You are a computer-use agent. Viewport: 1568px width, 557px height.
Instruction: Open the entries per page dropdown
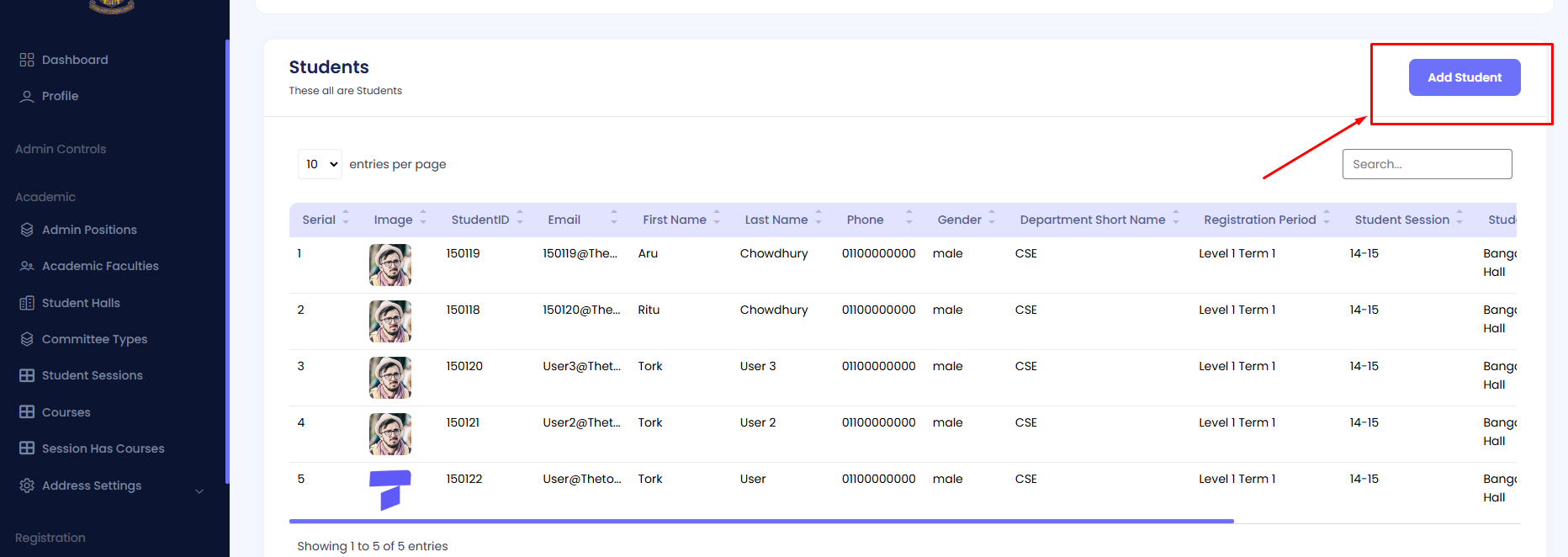point(320,164)
